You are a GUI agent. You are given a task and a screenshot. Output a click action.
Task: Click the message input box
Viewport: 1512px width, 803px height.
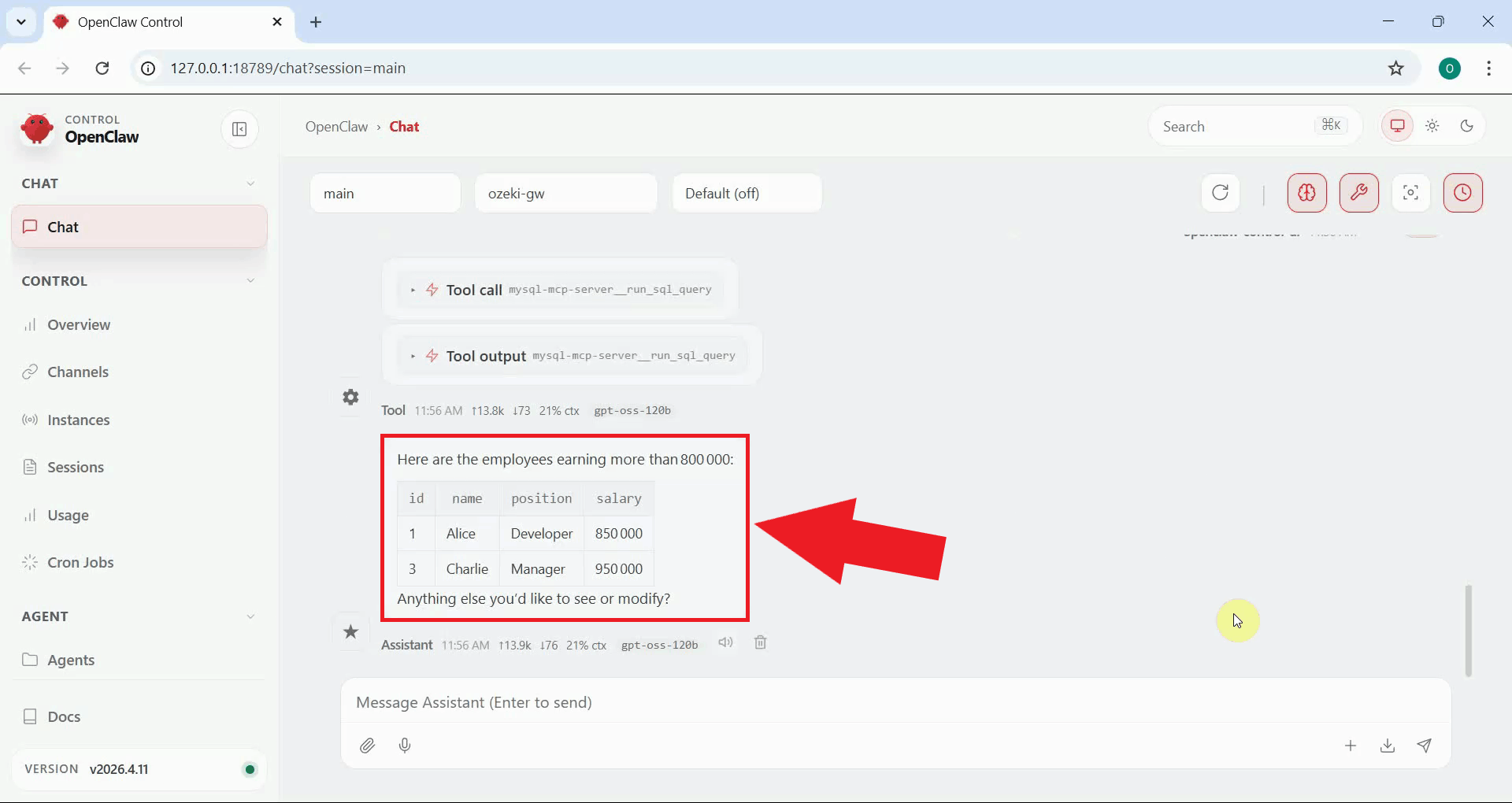[x=895, y=702]
